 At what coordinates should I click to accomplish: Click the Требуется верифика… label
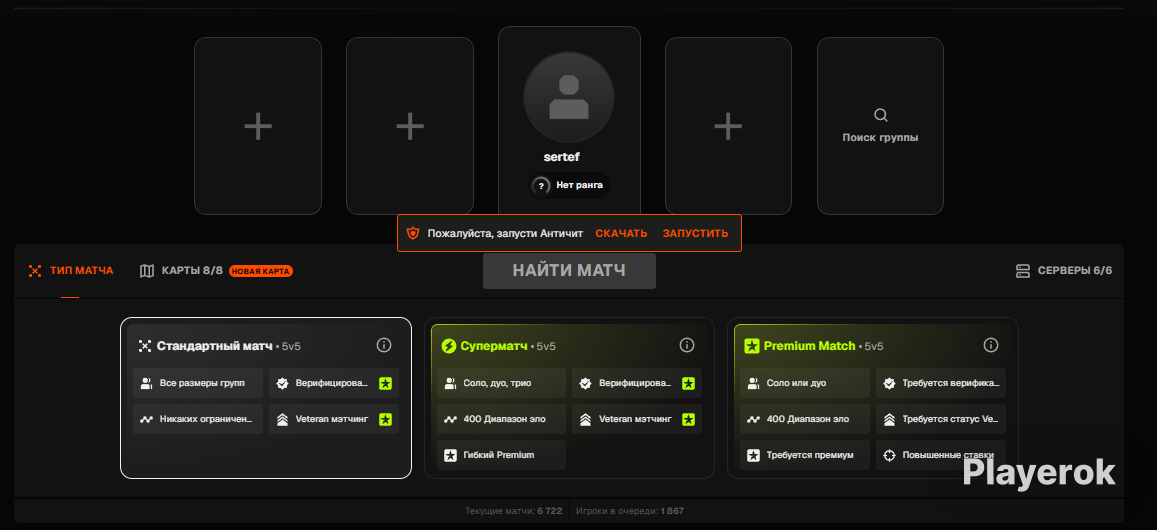[951, 383]
